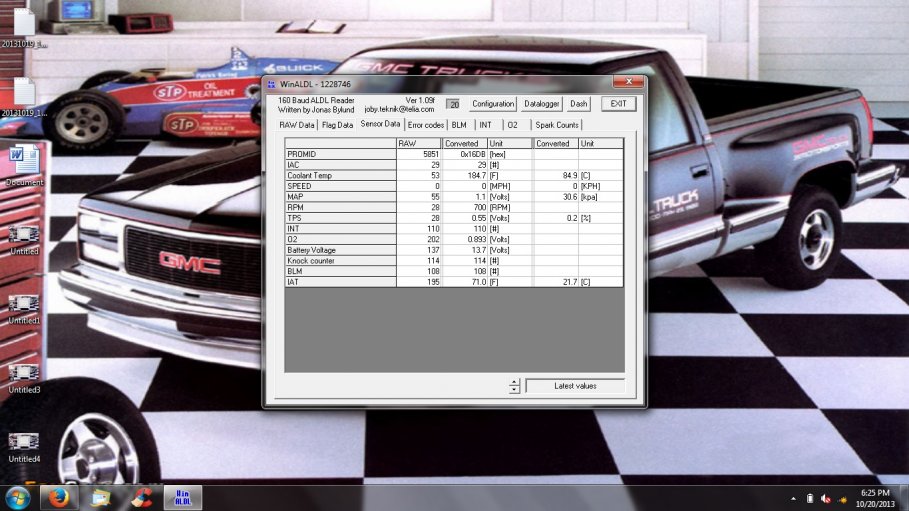Open the Word Document desktop icon
This screenshot has width=909, height=511.
(24, 165)
